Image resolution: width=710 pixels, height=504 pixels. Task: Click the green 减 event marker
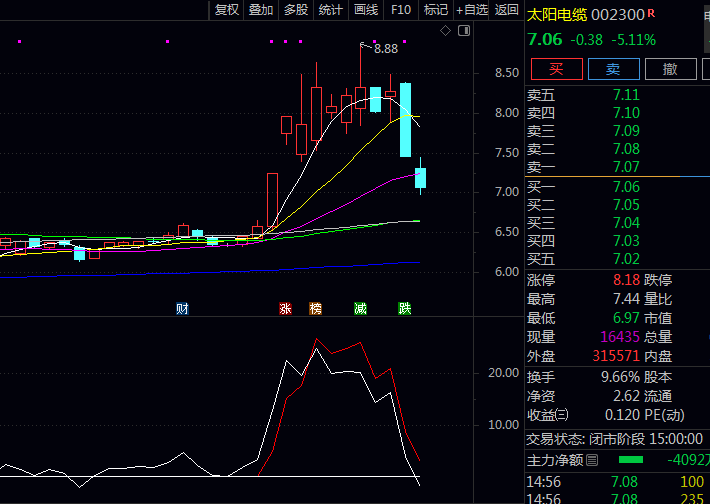[x=360, y=308]
